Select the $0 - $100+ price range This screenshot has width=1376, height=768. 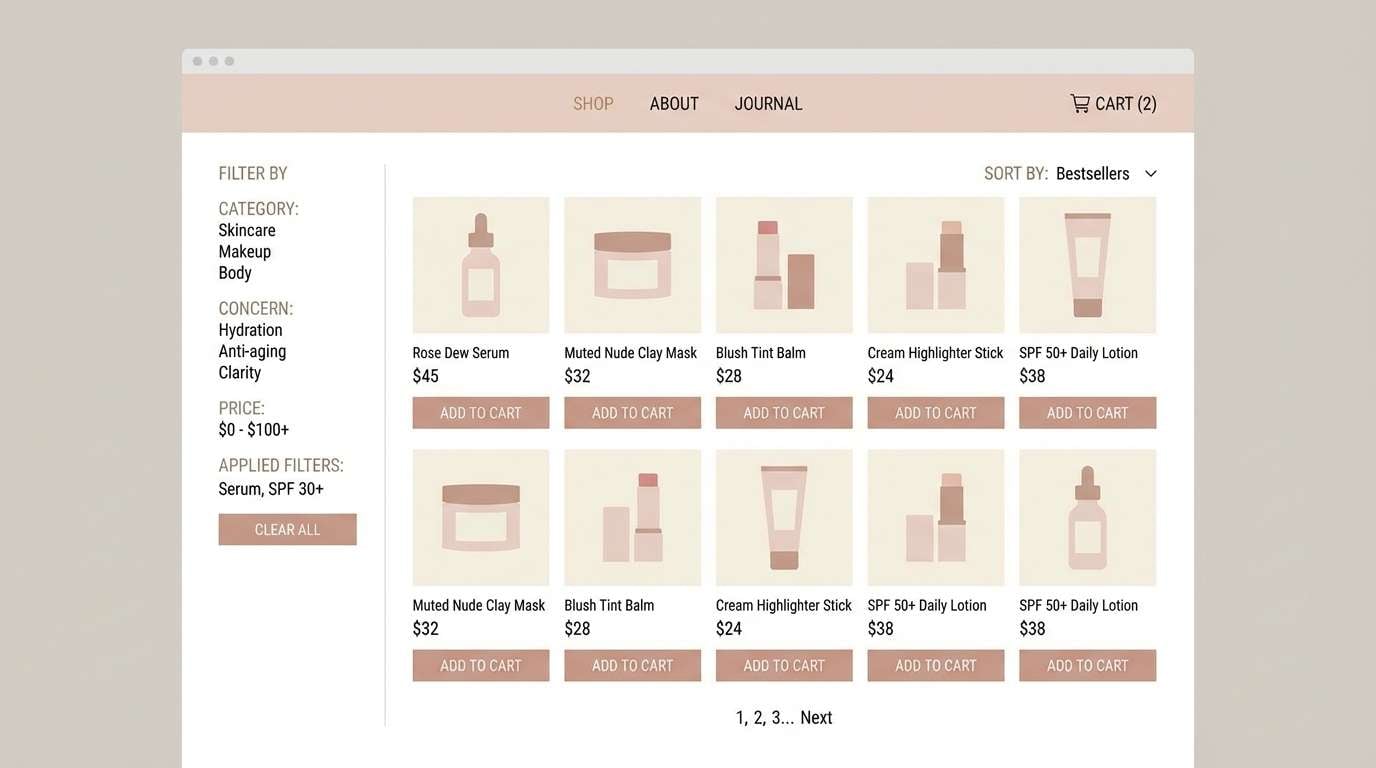pos(254,428)
